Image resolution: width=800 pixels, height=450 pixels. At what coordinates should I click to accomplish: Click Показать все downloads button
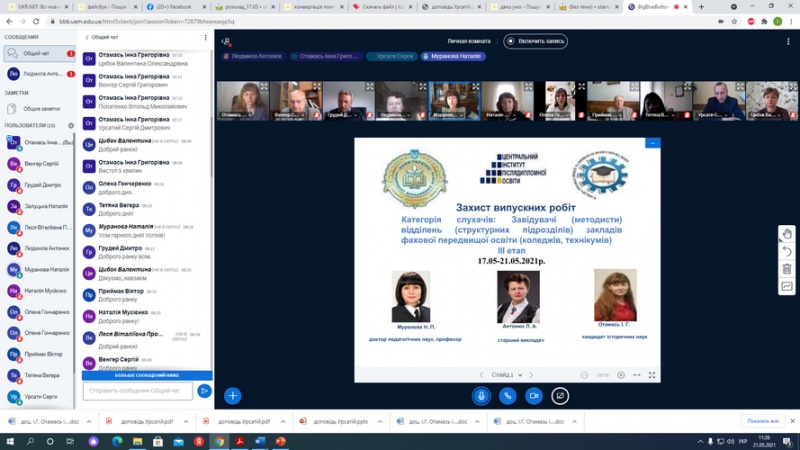pyautogui.click(x=763, y=421)
